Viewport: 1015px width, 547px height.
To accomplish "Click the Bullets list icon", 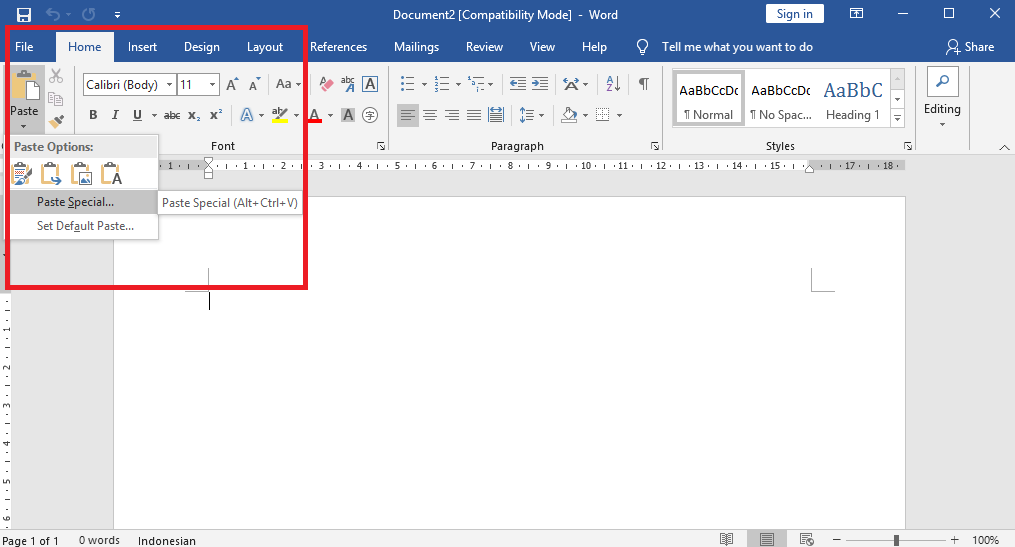I will (407, 84).
